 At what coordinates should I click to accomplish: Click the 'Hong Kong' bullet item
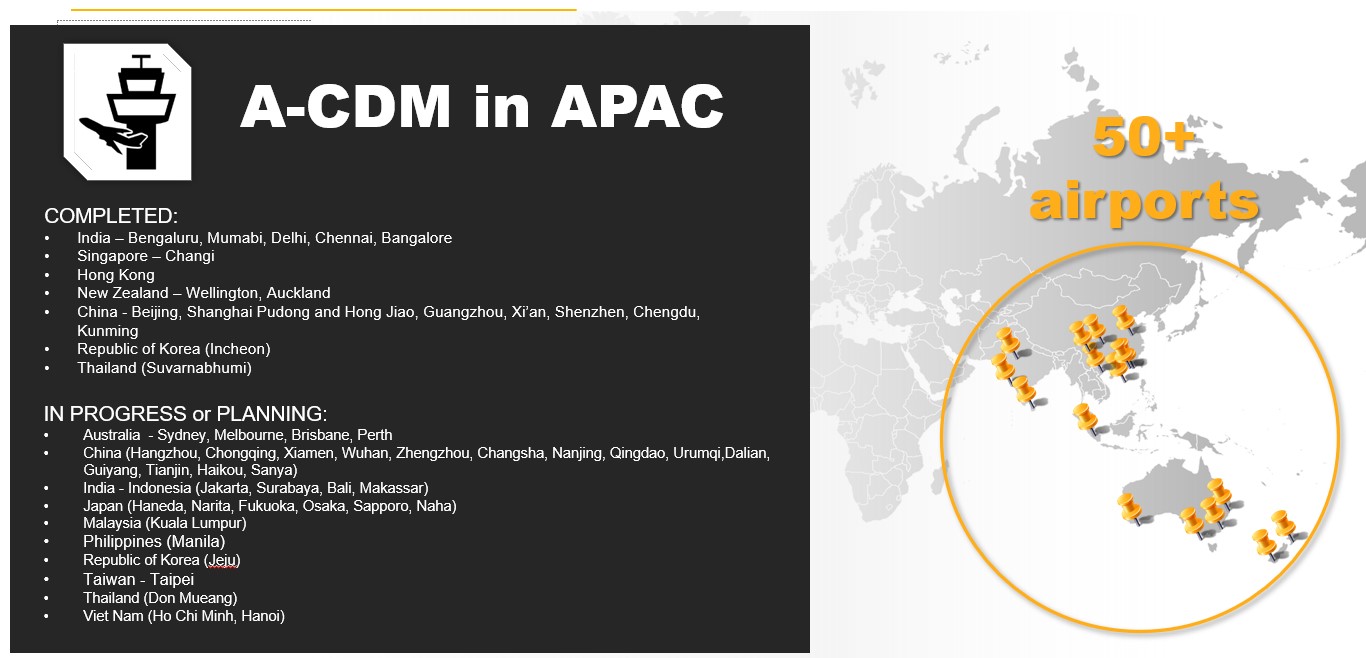116,275
